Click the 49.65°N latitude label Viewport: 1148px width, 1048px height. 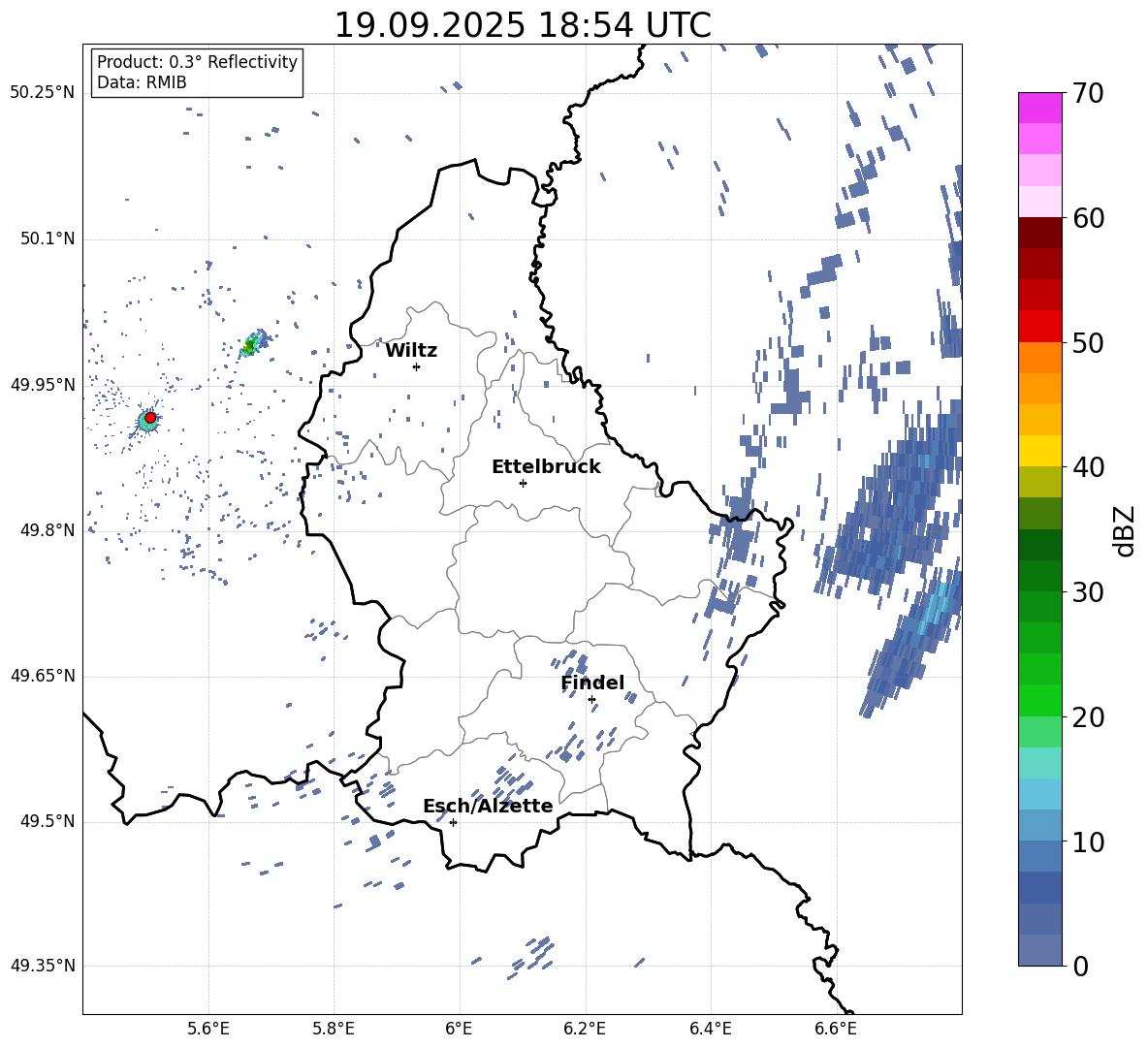pyautogui.click(x=43, y=676)
